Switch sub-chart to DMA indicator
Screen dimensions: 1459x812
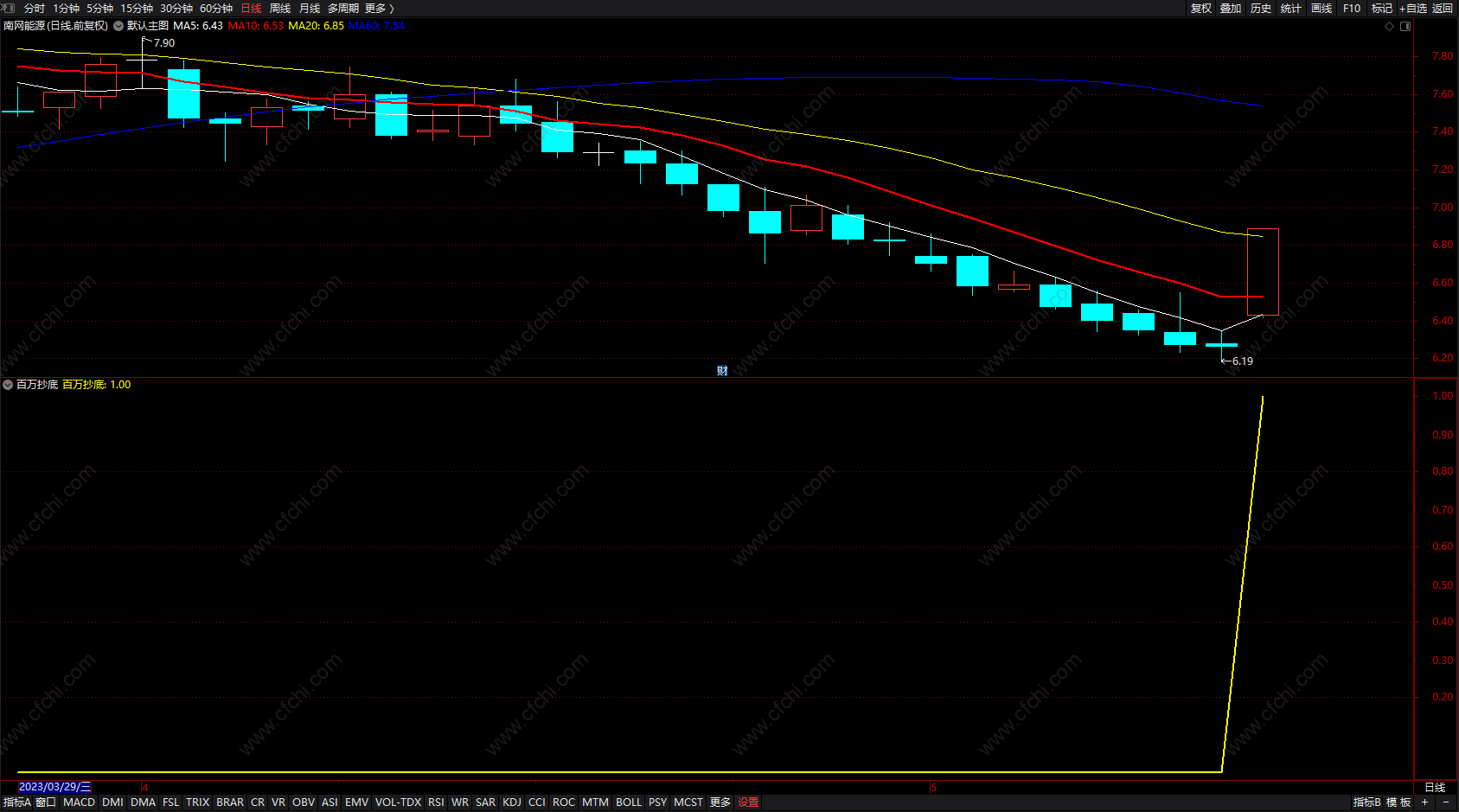coord(144,802)
